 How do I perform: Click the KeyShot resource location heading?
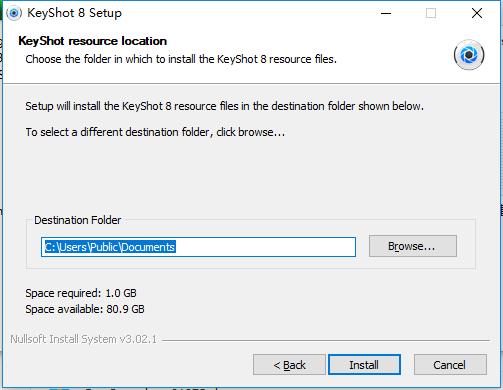click(93, 41)
